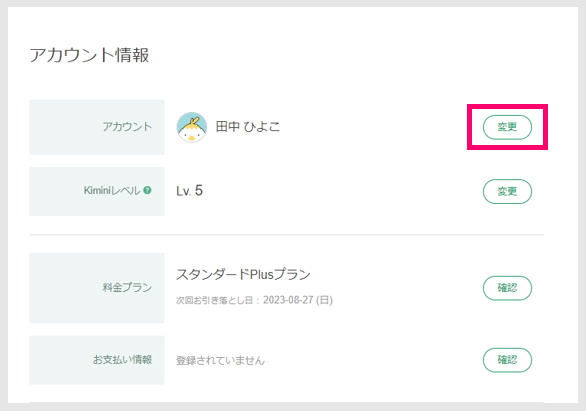Click the Plus word in the plan name
This screenshot has width=586, height=411.
[x=262, y=275]
